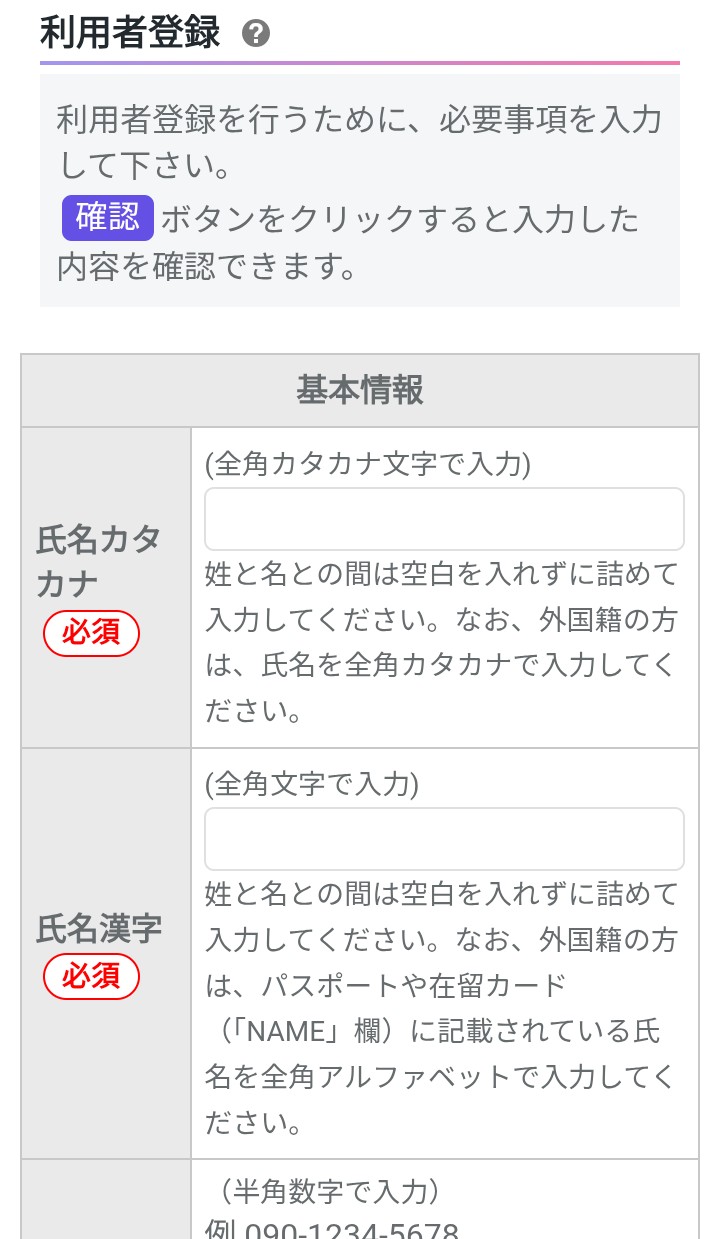This screenshot has height=1239, width=720.
Task: Click the help question mark icon
Action: [x=256, y=35]
